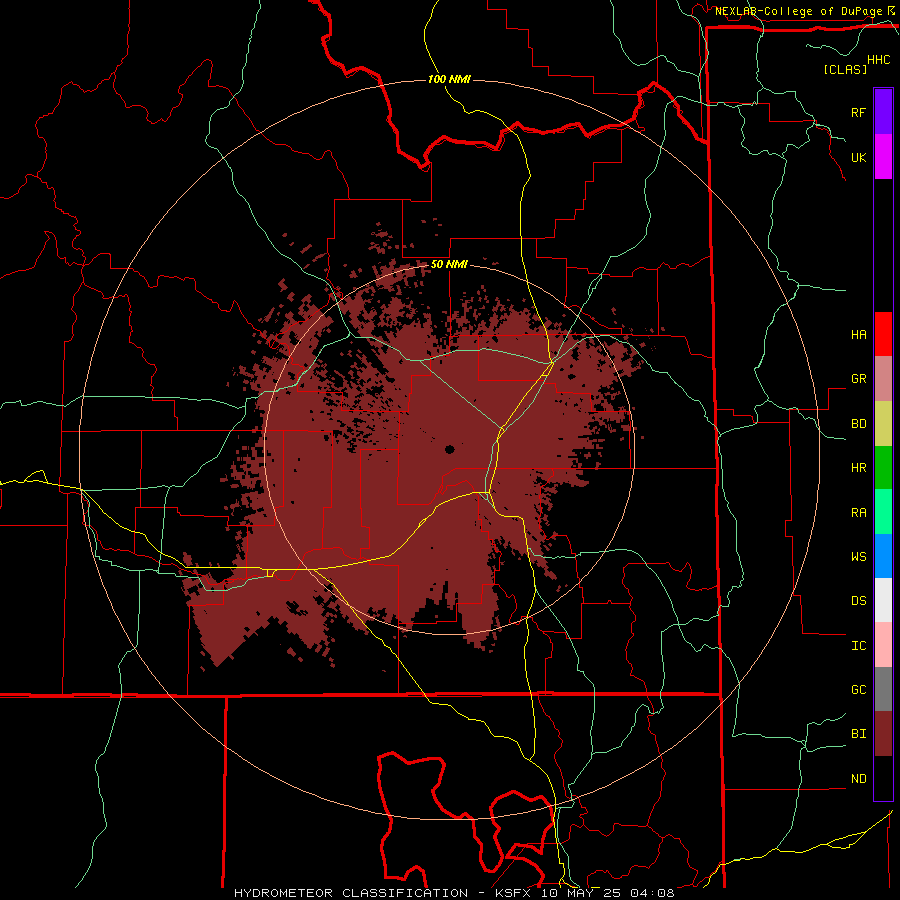Click the IC light pink legend swatch
900x900 pixels.
[x=883, y=645]
